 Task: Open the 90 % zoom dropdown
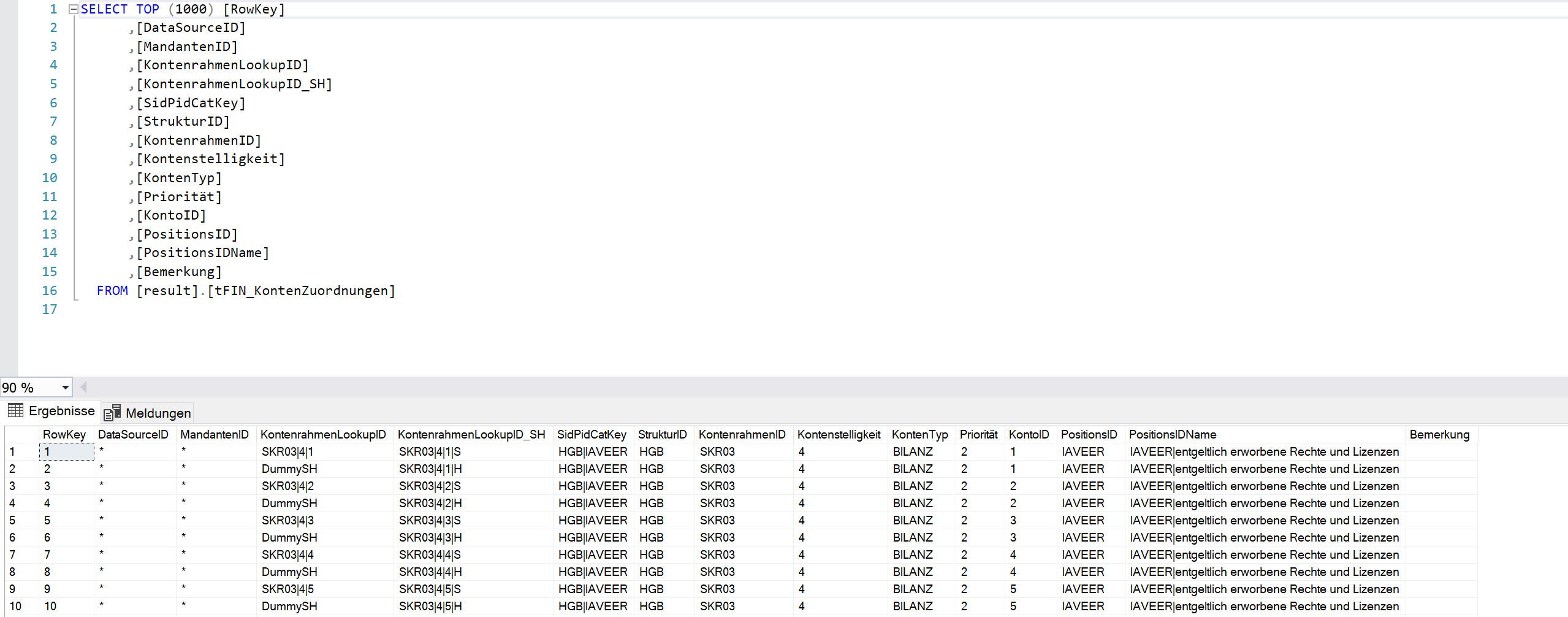tap(65, 388)
